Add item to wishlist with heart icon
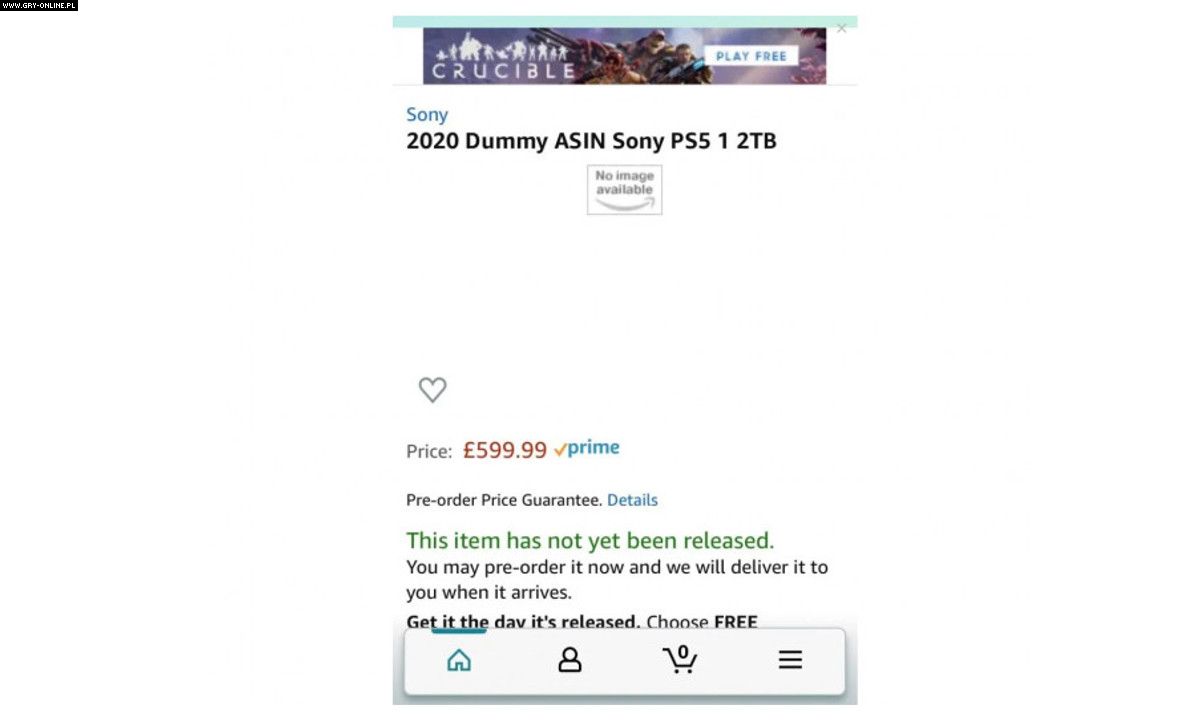 pos(432,390)
